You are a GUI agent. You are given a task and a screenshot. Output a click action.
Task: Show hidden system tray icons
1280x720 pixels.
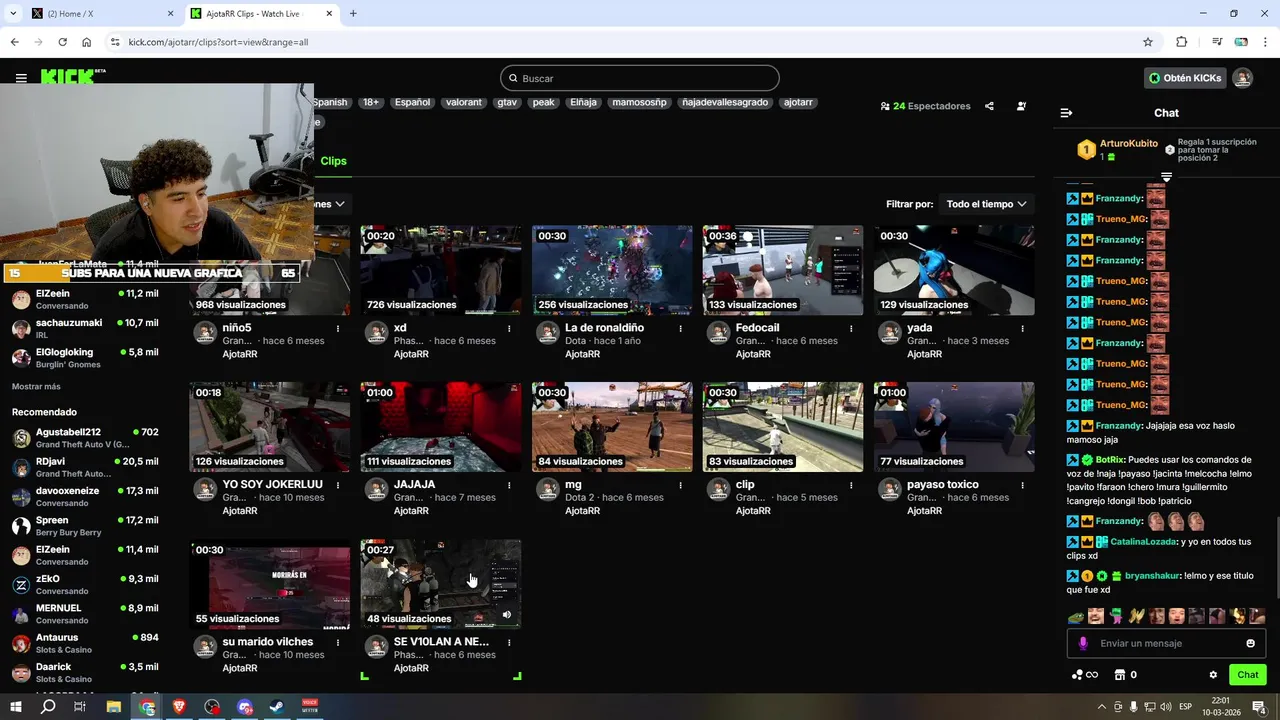click(x=1102, y=707)
